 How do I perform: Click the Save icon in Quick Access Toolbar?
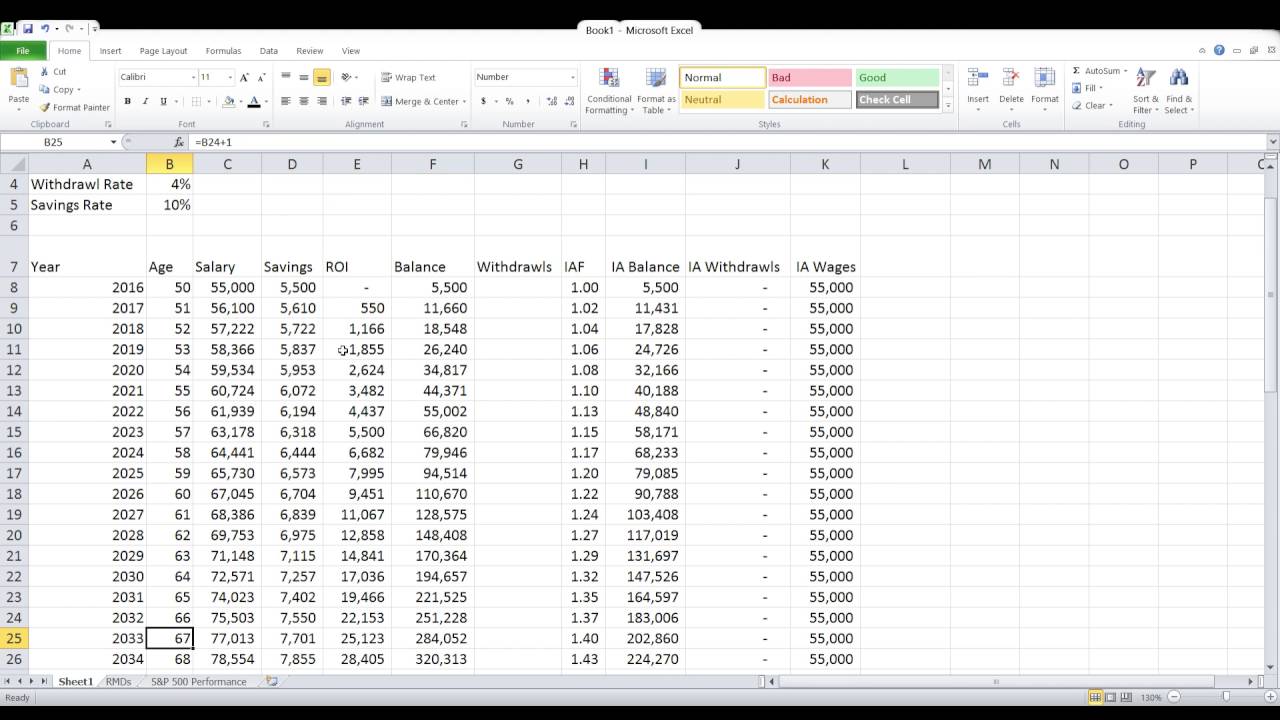coord(28,29)
